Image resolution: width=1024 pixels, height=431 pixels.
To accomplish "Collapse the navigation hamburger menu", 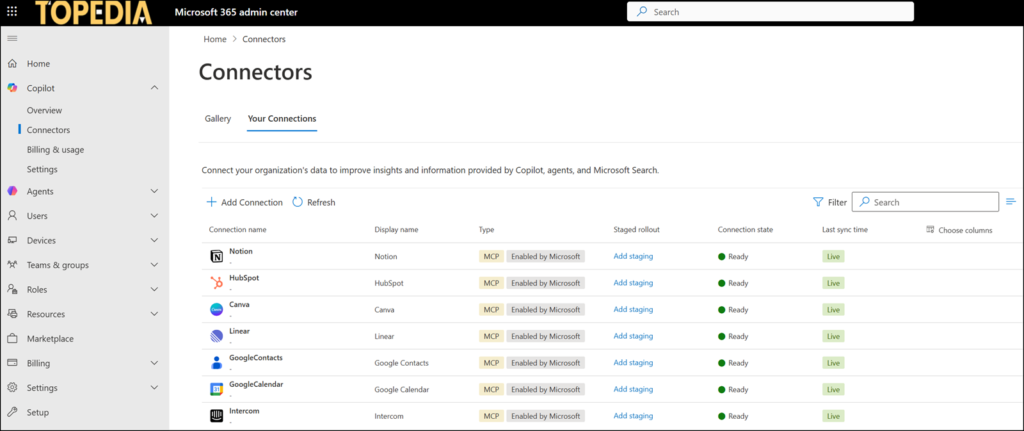I will coord(12,39).
